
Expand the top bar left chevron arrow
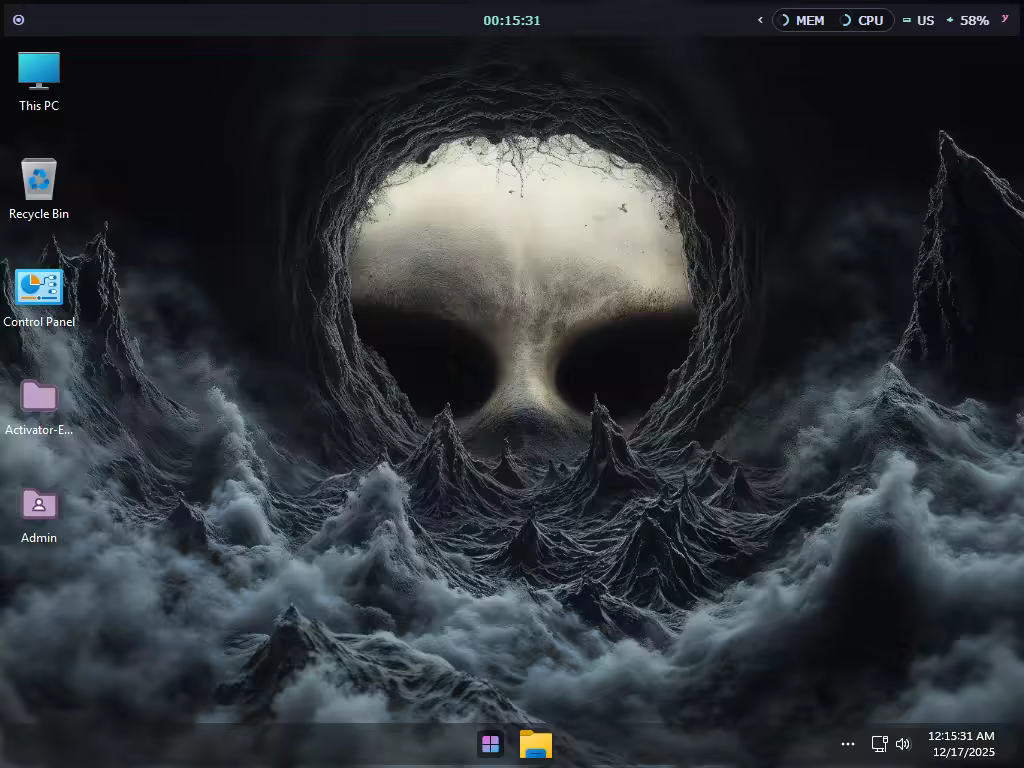[760, 20]
